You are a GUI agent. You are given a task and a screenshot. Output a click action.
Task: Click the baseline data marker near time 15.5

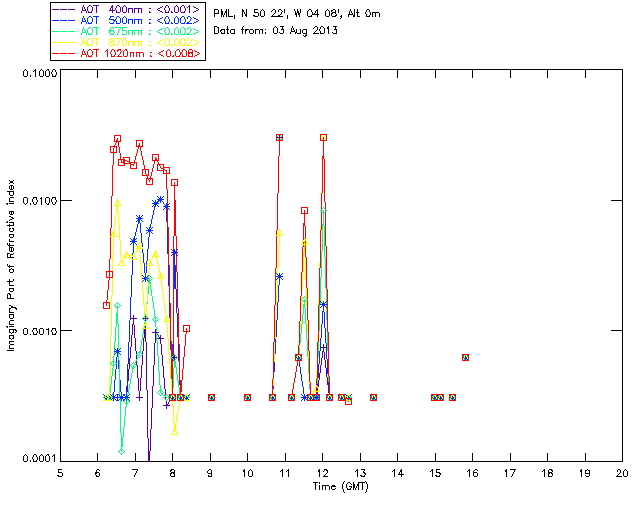(x=452, y=397)
